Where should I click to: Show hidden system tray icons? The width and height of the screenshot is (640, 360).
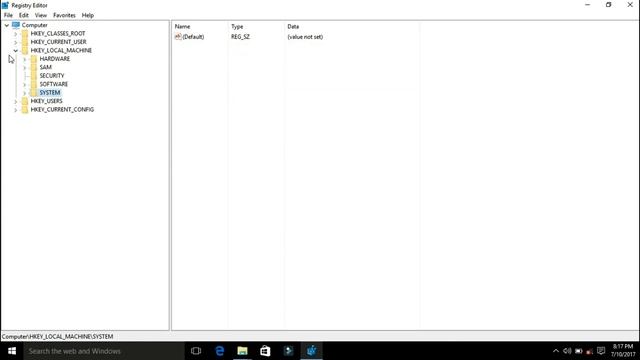point(556,351)
